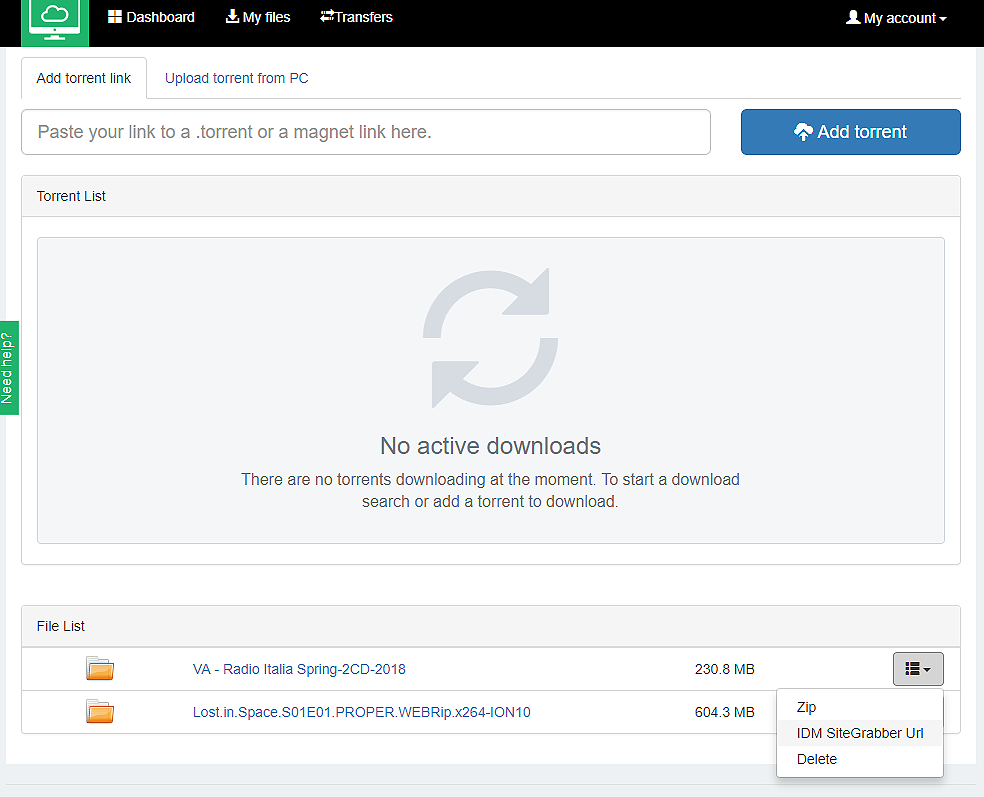Viewport: 984px width, 797px height.
Task: Click the torrent or magnet link input field
Action: [366, 132]
